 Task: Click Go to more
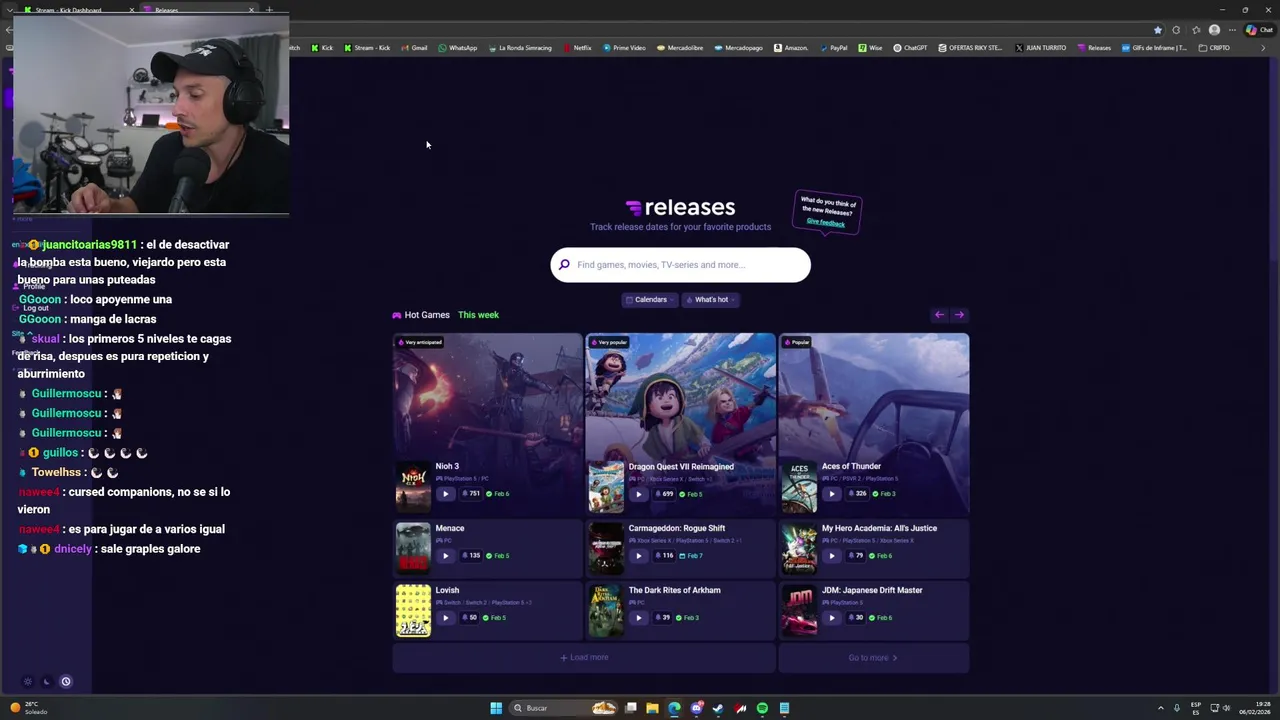[873, 658]
